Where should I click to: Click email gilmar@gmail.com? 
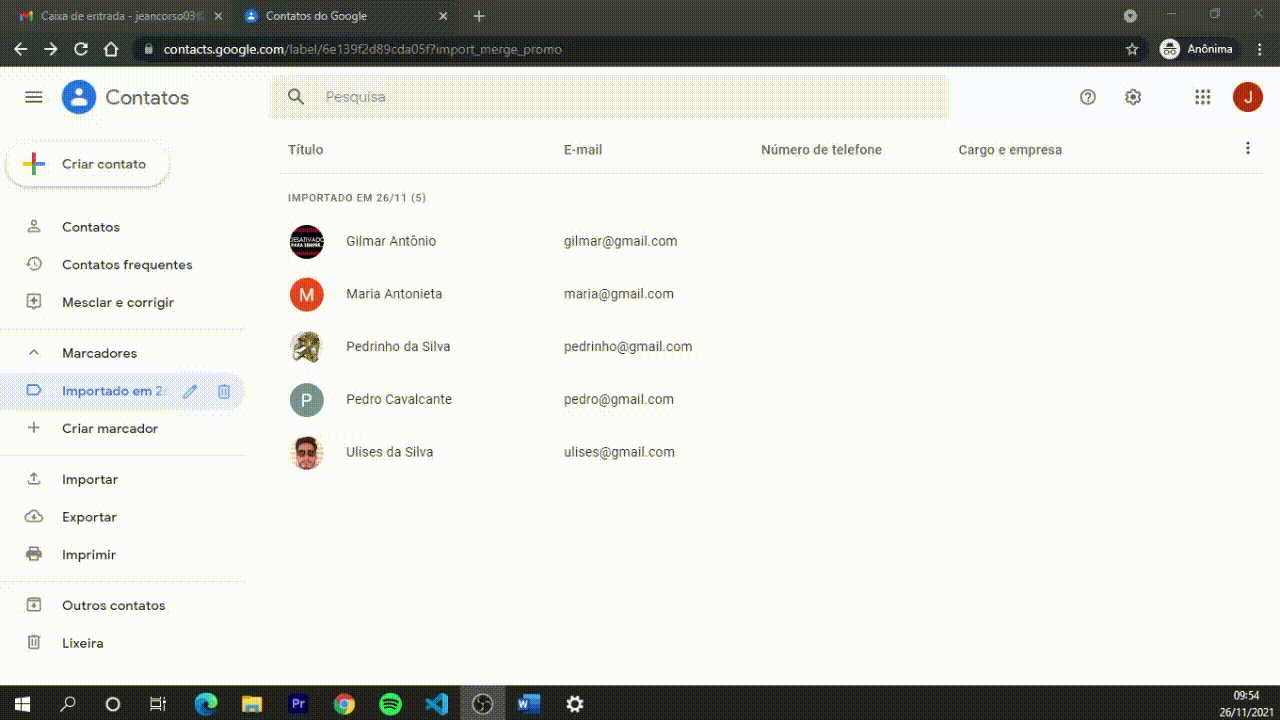pos(621,241)
